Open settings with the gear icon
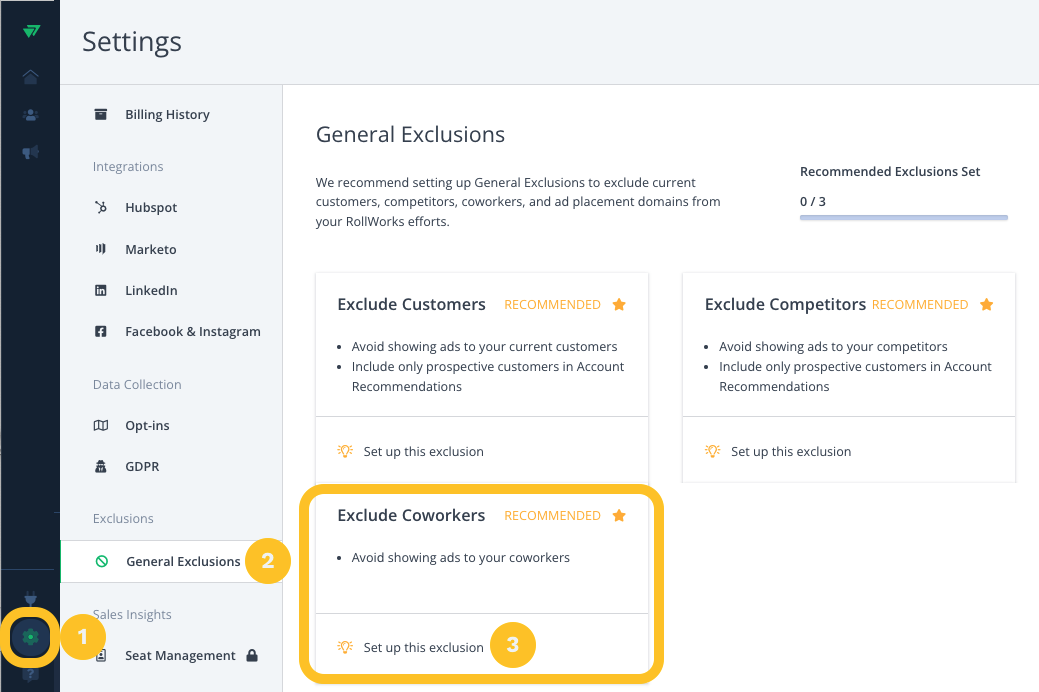 (x=30, y=637)
